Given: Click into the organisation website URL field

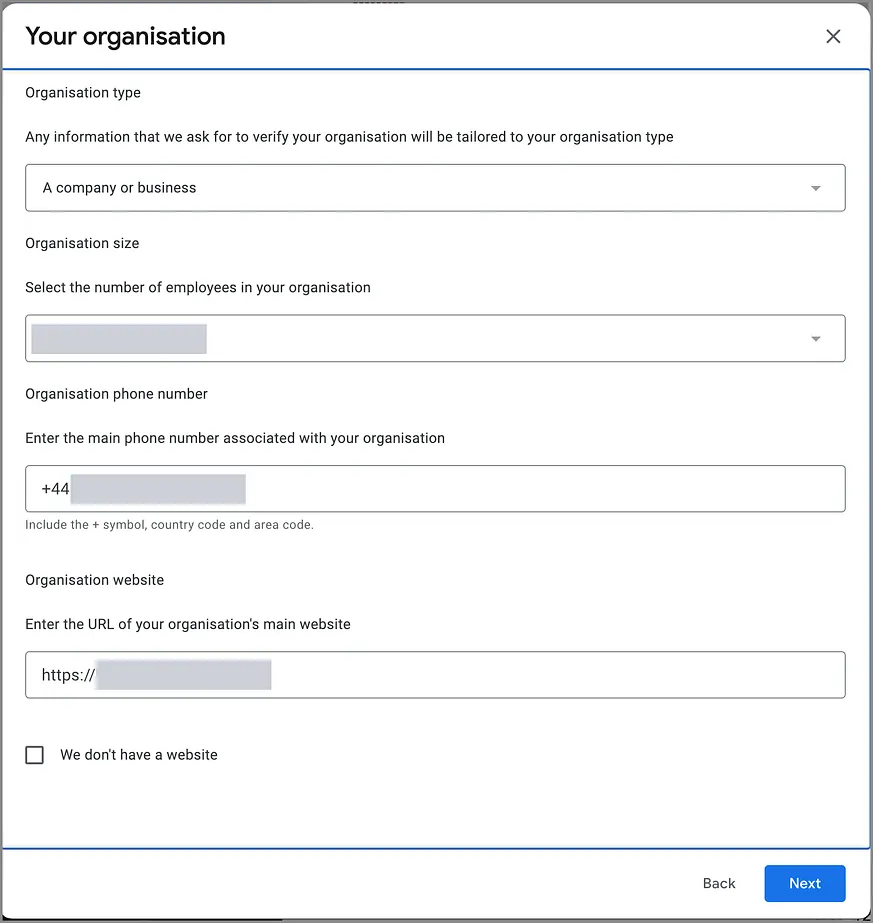Looking at the screenshot, I should click(550, 675).
